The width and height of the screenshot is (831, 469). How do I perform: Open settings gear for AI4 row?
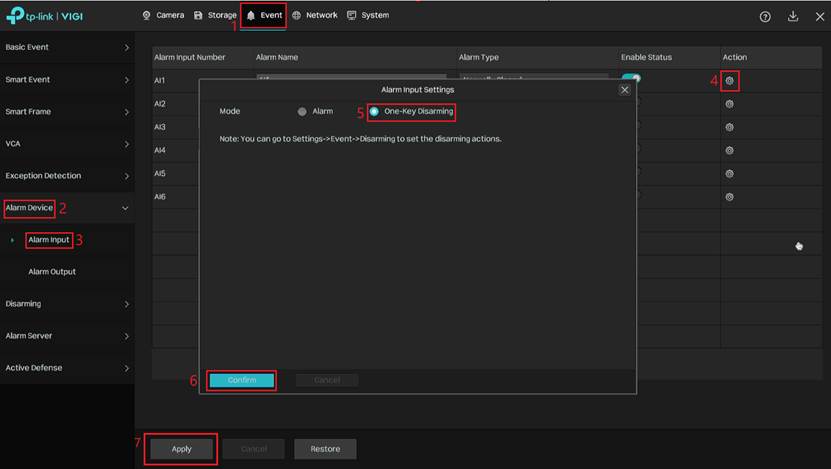730,151
